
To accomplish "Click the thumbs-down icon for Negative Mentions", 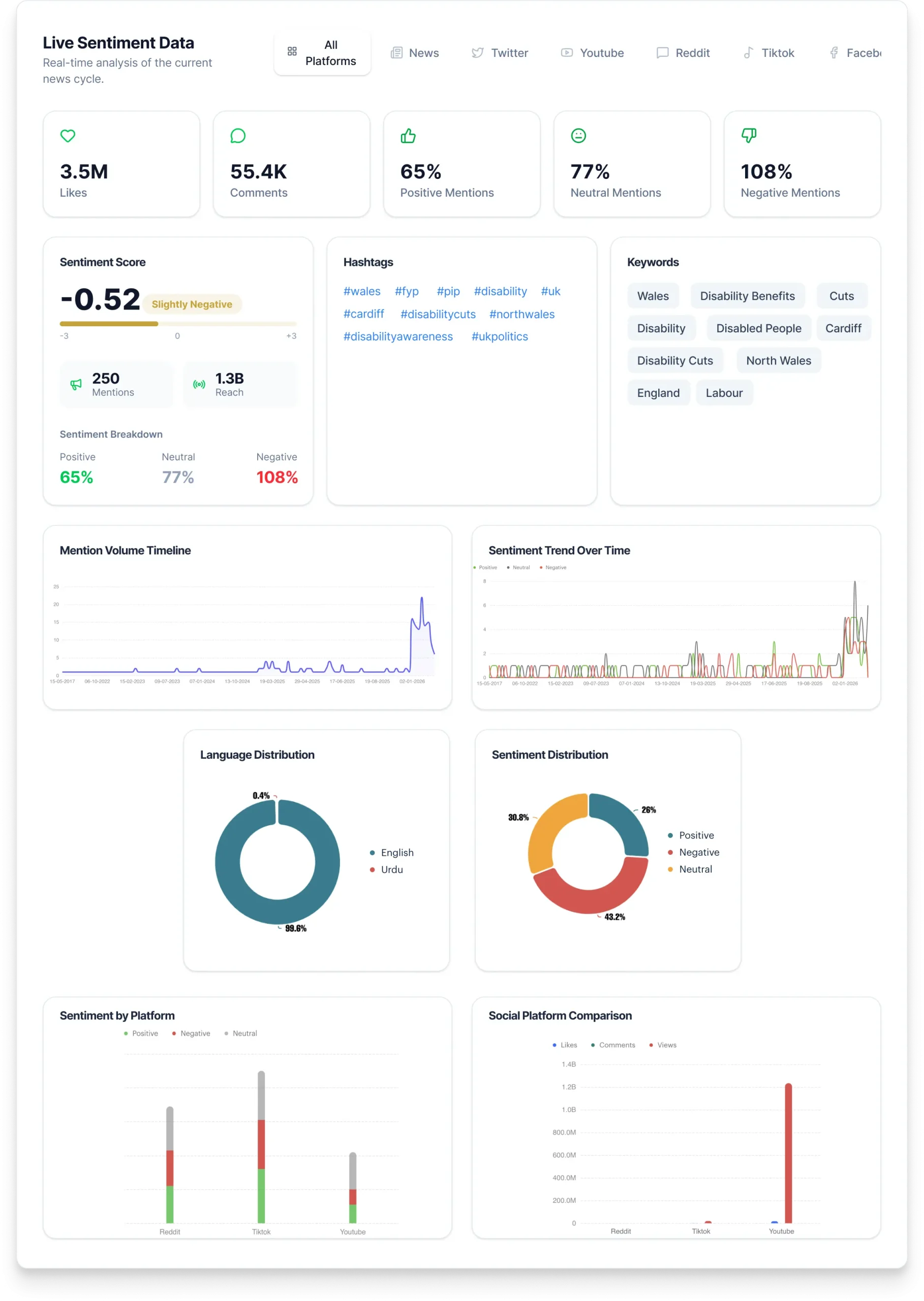I will pos(748,136).
